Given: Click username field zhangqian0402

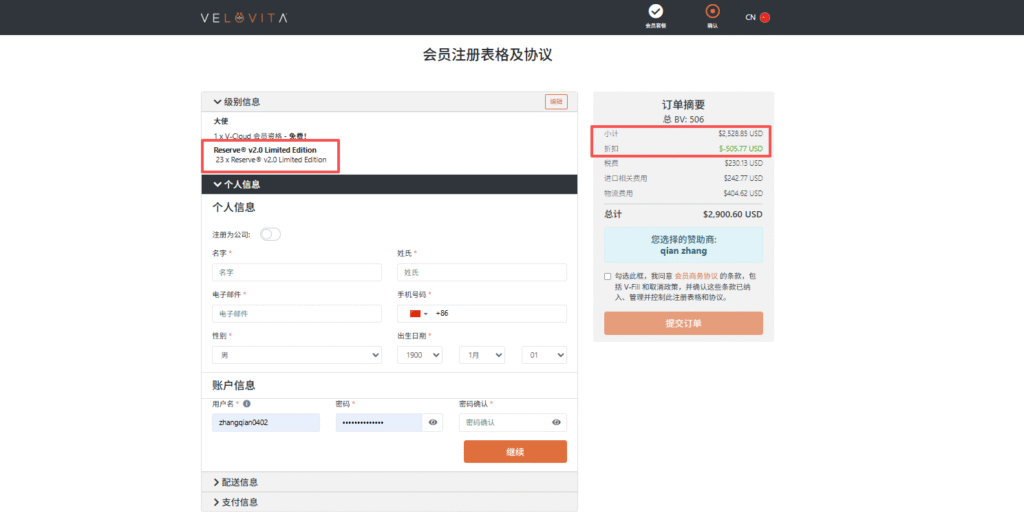Looking at the screenshot, I should (x=266, y=423).
